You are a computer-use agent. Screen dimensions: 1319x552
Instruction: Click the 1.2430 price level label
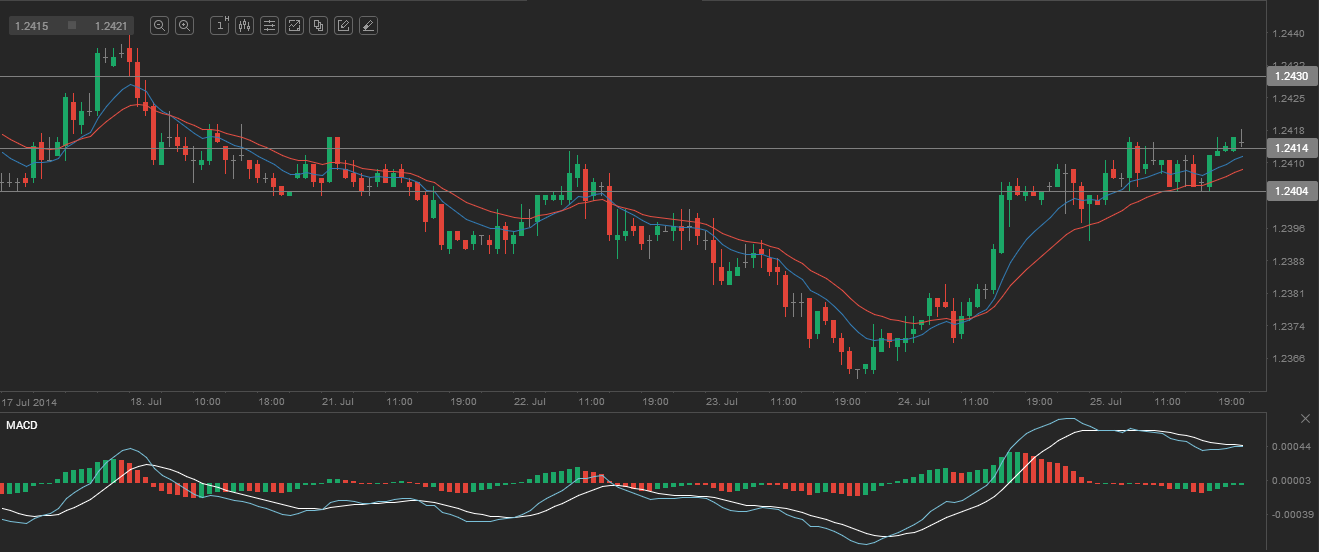tap(1291, 76)
